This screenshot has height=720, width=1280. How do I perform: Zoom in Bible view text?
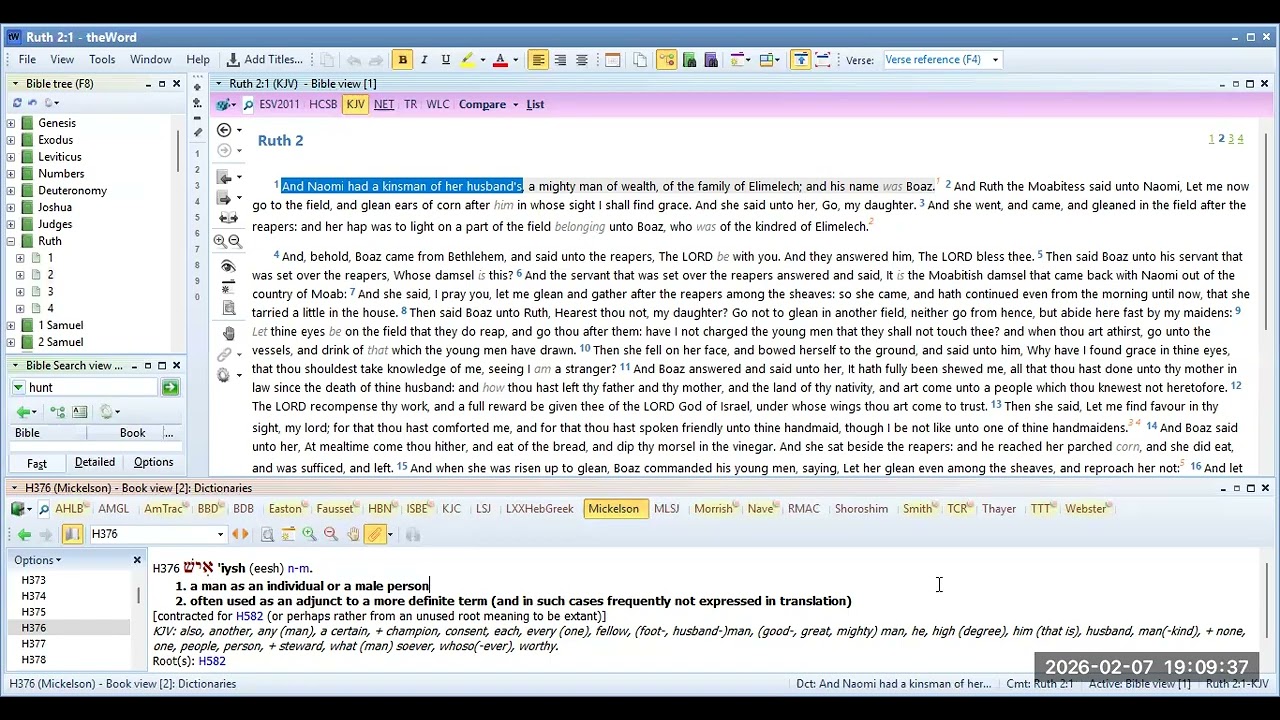pyautogui.click(x=219, y=241)
